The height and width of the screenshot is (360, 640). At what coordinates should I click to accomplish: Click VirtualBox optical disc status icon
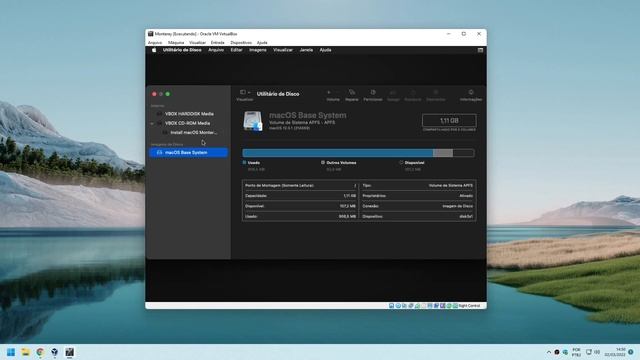point(398,306)
